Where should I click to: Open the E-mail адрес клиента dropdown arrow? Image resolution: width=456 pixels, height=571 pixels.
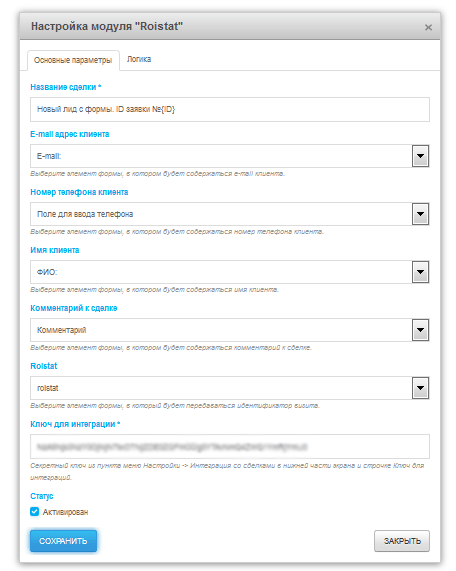click(420, 156)
